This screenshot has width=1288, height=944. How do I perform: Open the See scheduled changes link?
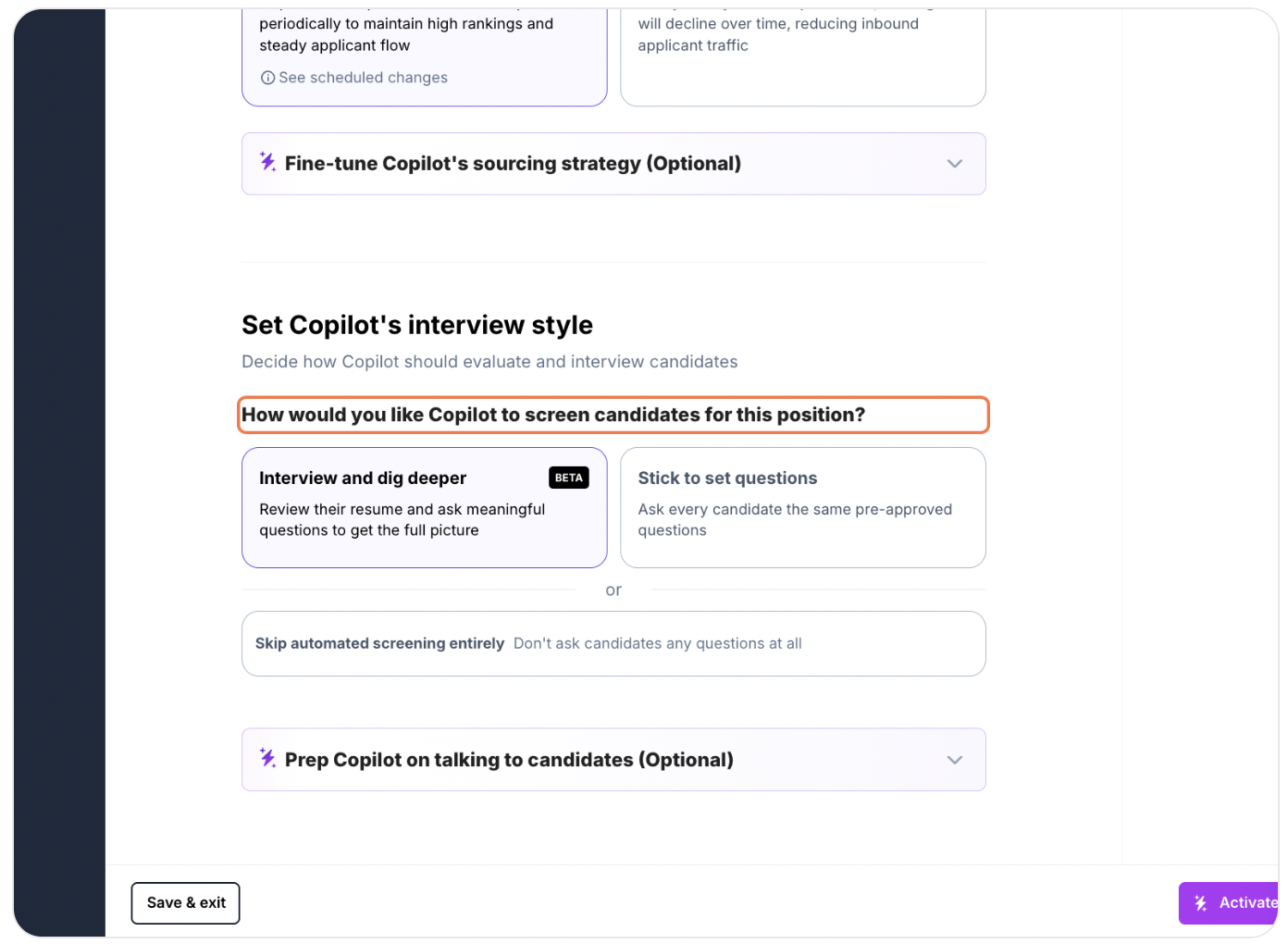tap(363, 78)
